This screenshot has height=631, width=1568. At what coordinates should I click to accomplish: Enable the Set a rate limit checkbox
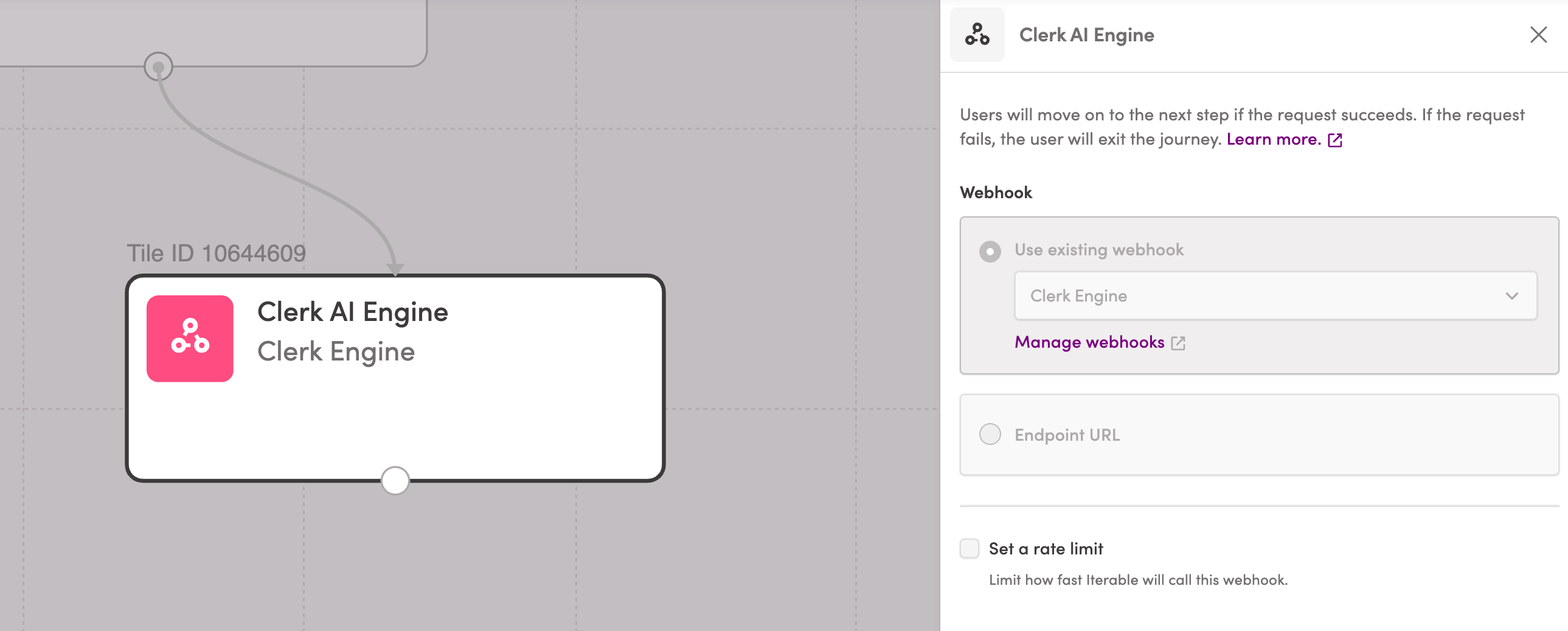(969, 548)
